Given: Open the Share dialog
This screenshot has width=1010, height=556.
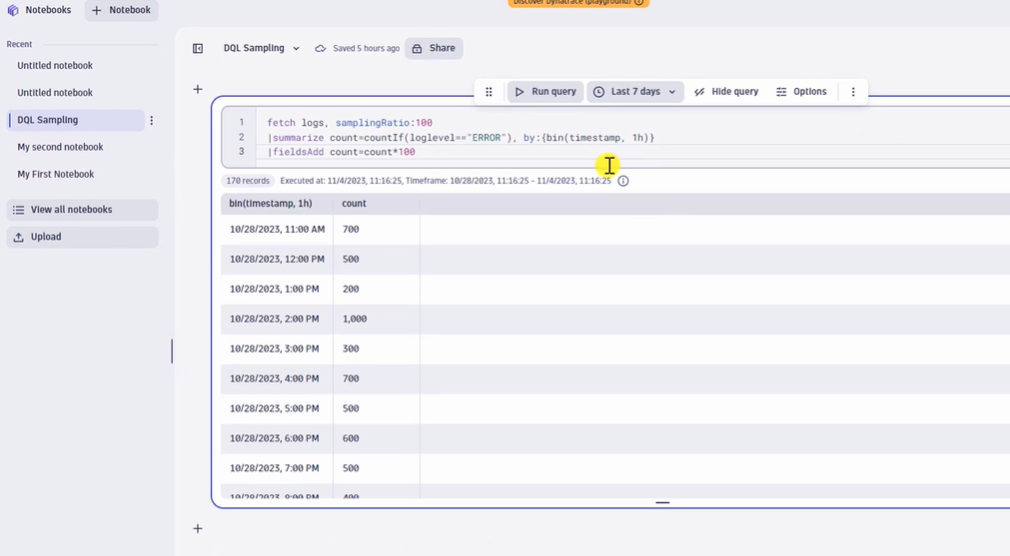Looking at the screenshot, I should (434, 48).
